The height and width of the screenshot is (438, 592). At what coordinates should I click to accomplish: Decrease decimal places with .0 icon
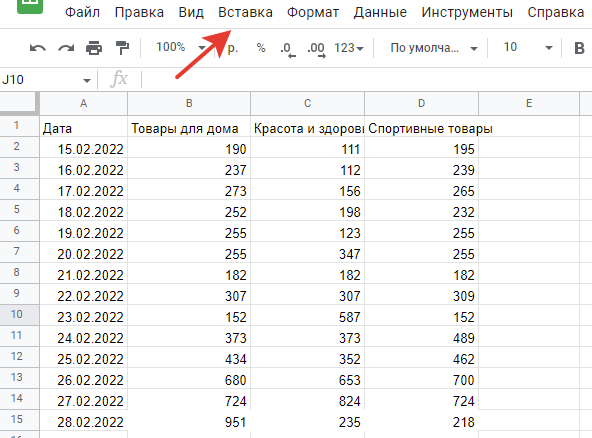(288, 49)
